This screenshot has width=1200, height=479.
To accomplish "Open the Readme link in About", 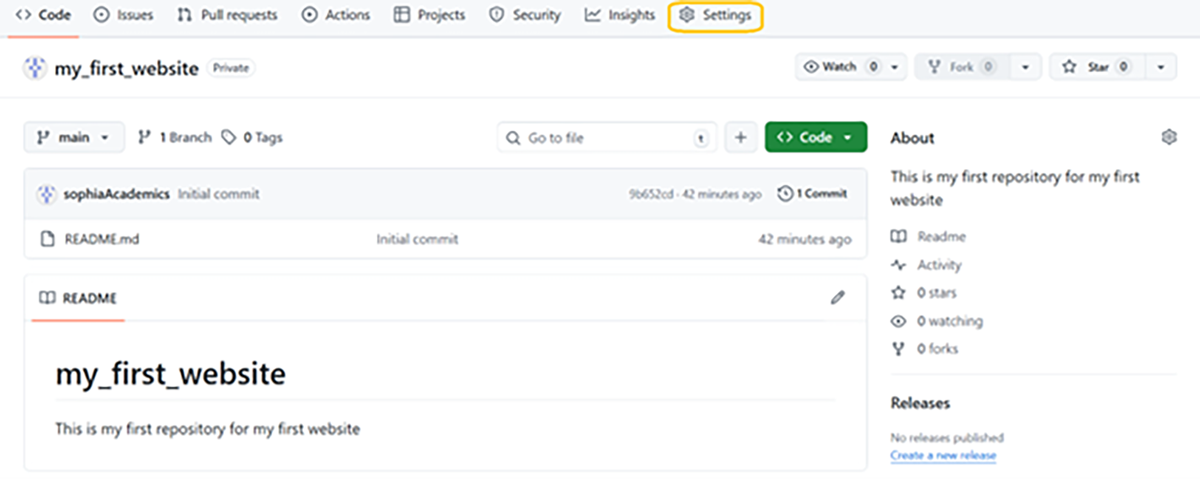I will [942, 237].
